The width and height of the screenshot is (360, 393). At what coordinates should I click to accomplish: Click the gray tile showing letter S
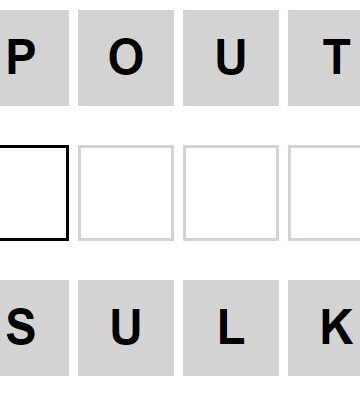tap(34, 328)
